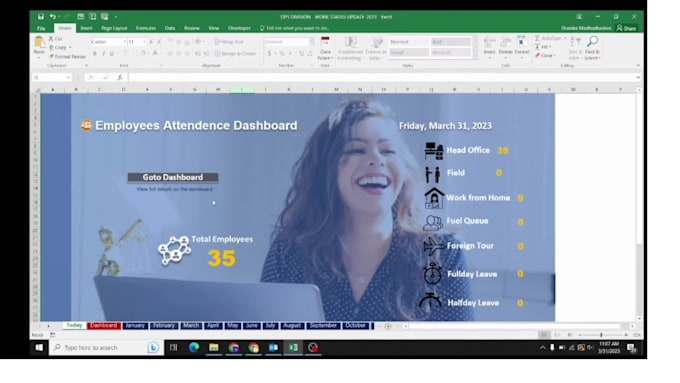This screenshot has width=680, height=383.
Task: Click Merge & Center
Action: point(235,53)
